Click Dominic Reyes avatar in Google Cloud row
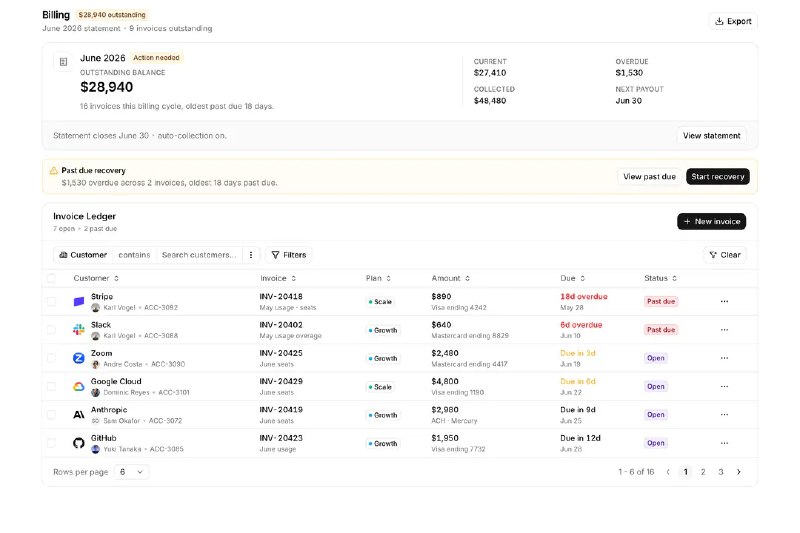The width and height of the screenshot is (800, 533). click(x=95, y=392)
